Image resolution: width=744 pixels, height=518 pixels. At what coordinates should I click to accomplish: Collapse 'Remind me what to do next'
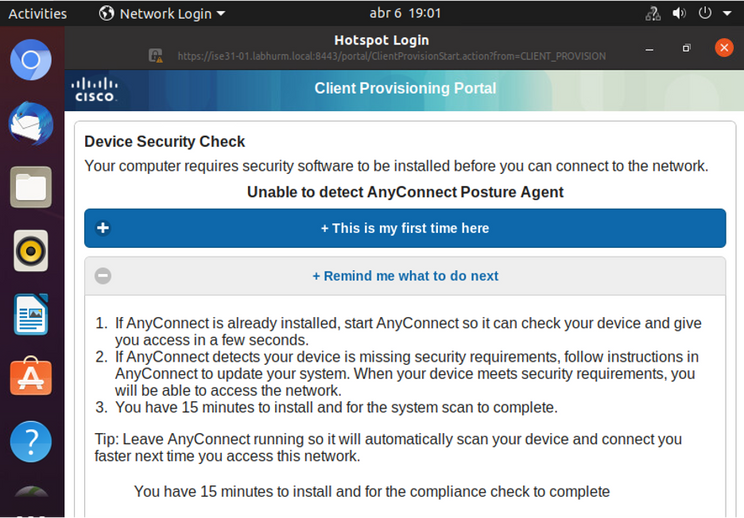pyautogui.click(x=405, y=276)
